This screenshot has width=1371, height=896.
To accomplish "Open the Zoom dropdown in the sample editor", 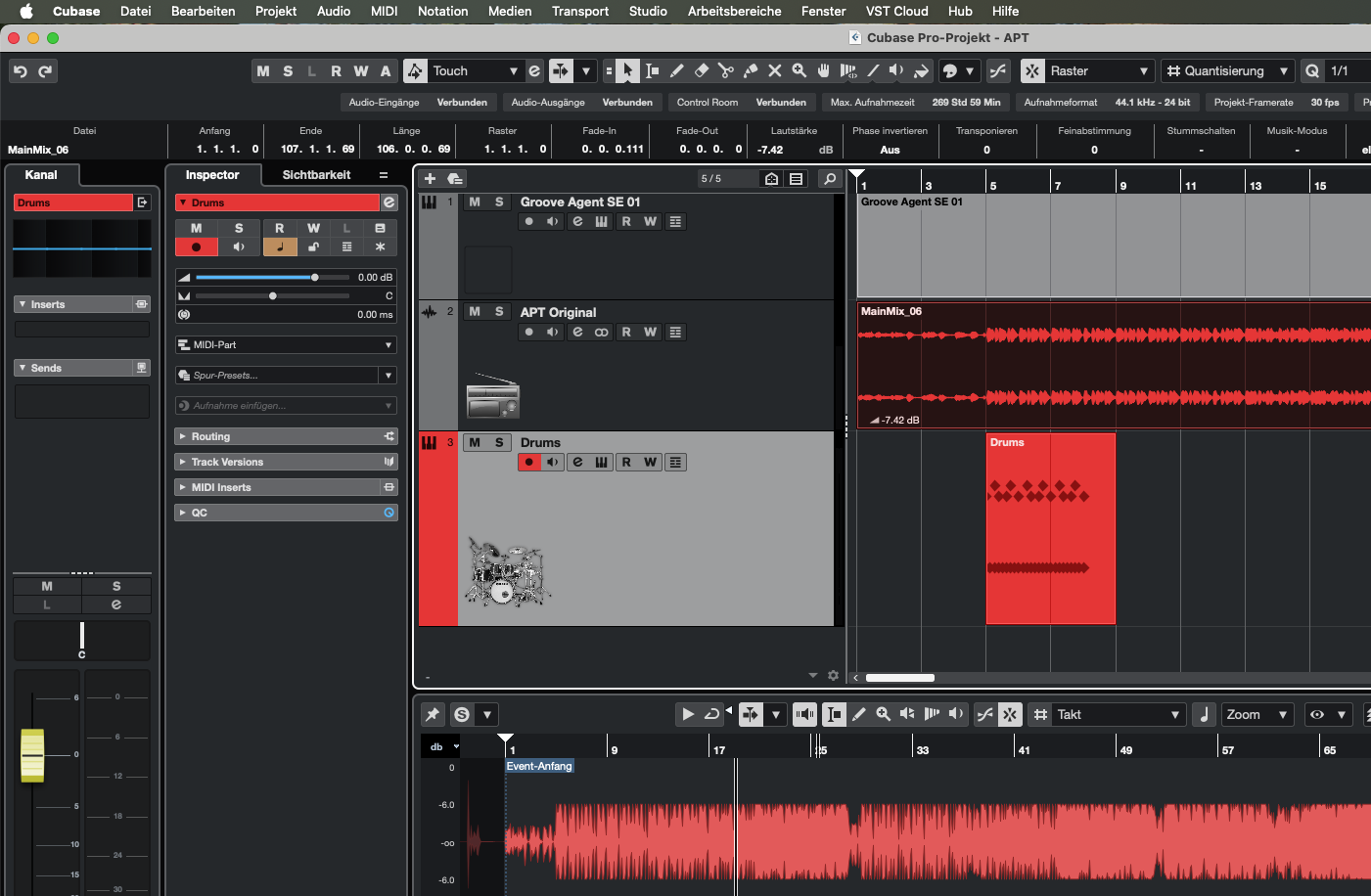I will click(1257, 714).
